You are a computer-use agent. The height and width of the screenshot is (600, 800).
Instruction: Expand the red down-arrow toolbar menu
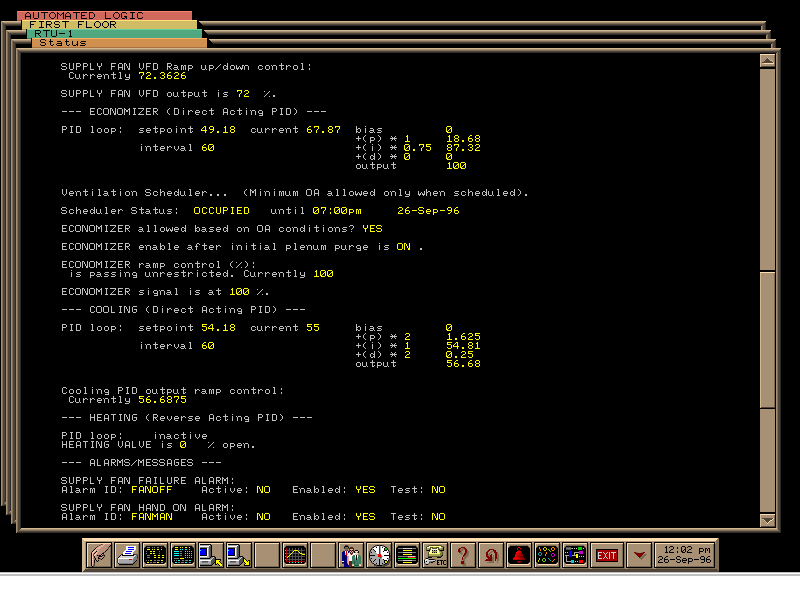coord(640,554)
